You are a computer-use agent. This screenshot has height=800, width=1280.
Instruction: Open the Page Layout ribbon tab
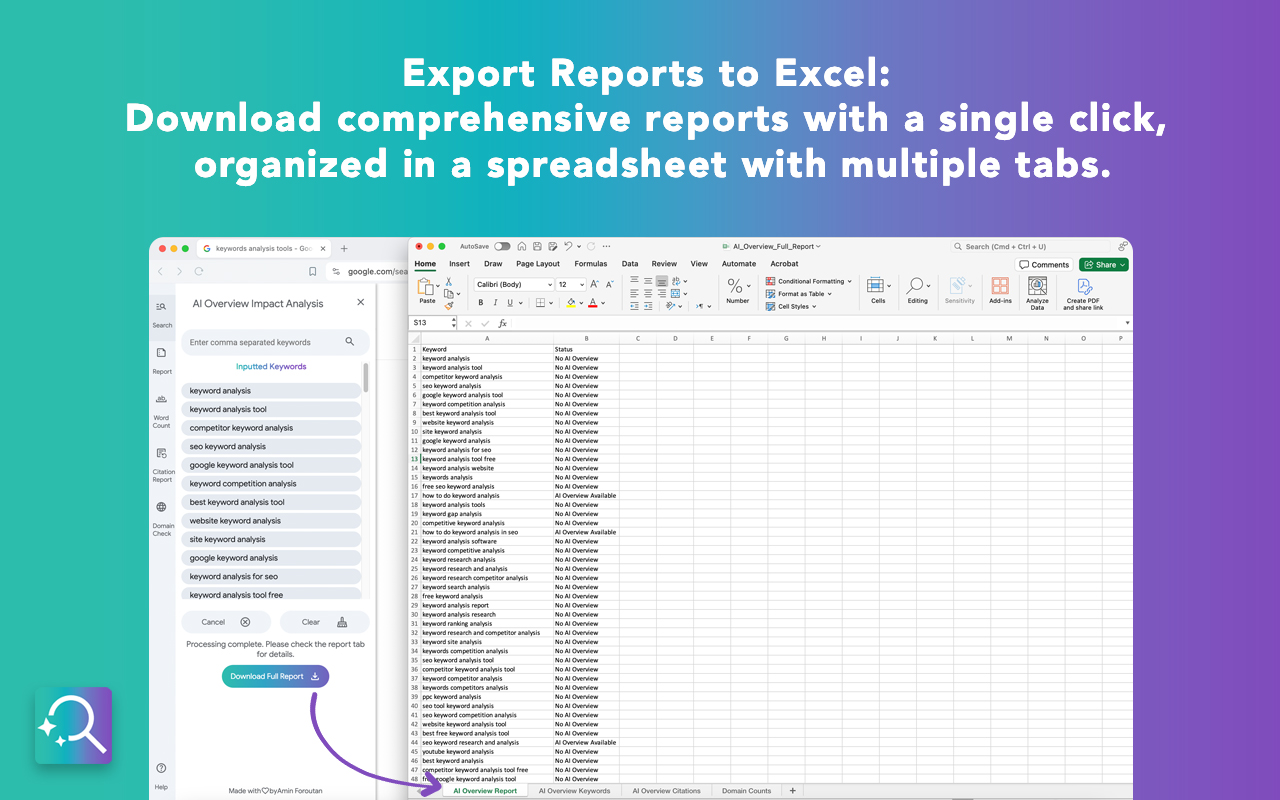click(x=538, y=264)
